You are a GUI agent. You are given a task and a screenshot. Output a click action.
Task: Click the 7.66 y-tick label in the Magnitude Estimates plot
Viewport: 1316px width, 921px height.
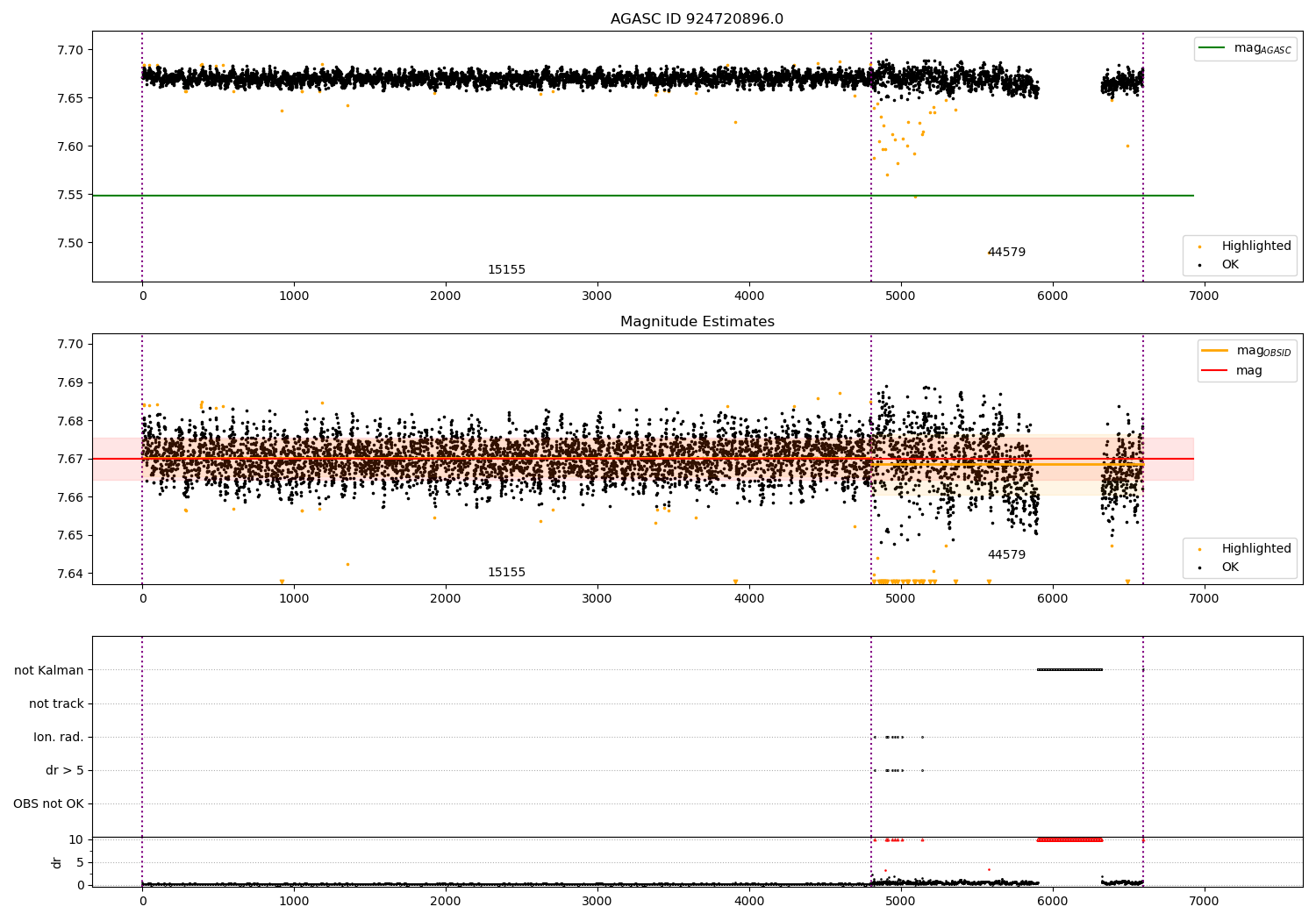[70, 497]
